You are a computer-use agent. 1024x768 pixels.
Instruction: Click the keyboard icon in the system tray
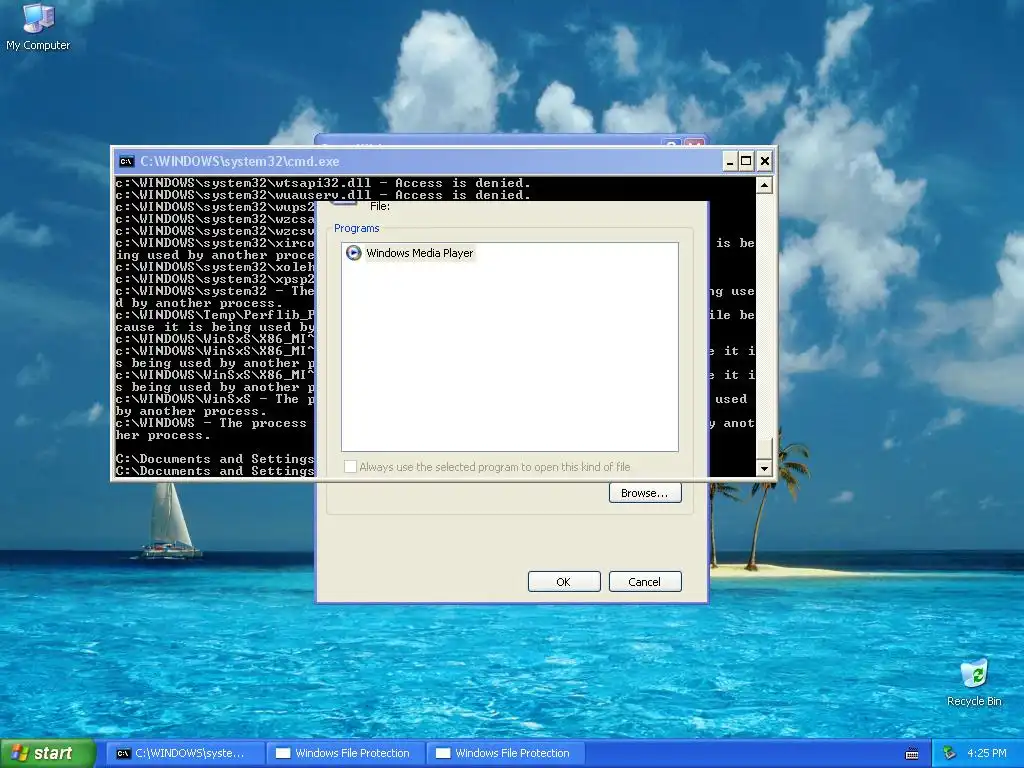912,754
